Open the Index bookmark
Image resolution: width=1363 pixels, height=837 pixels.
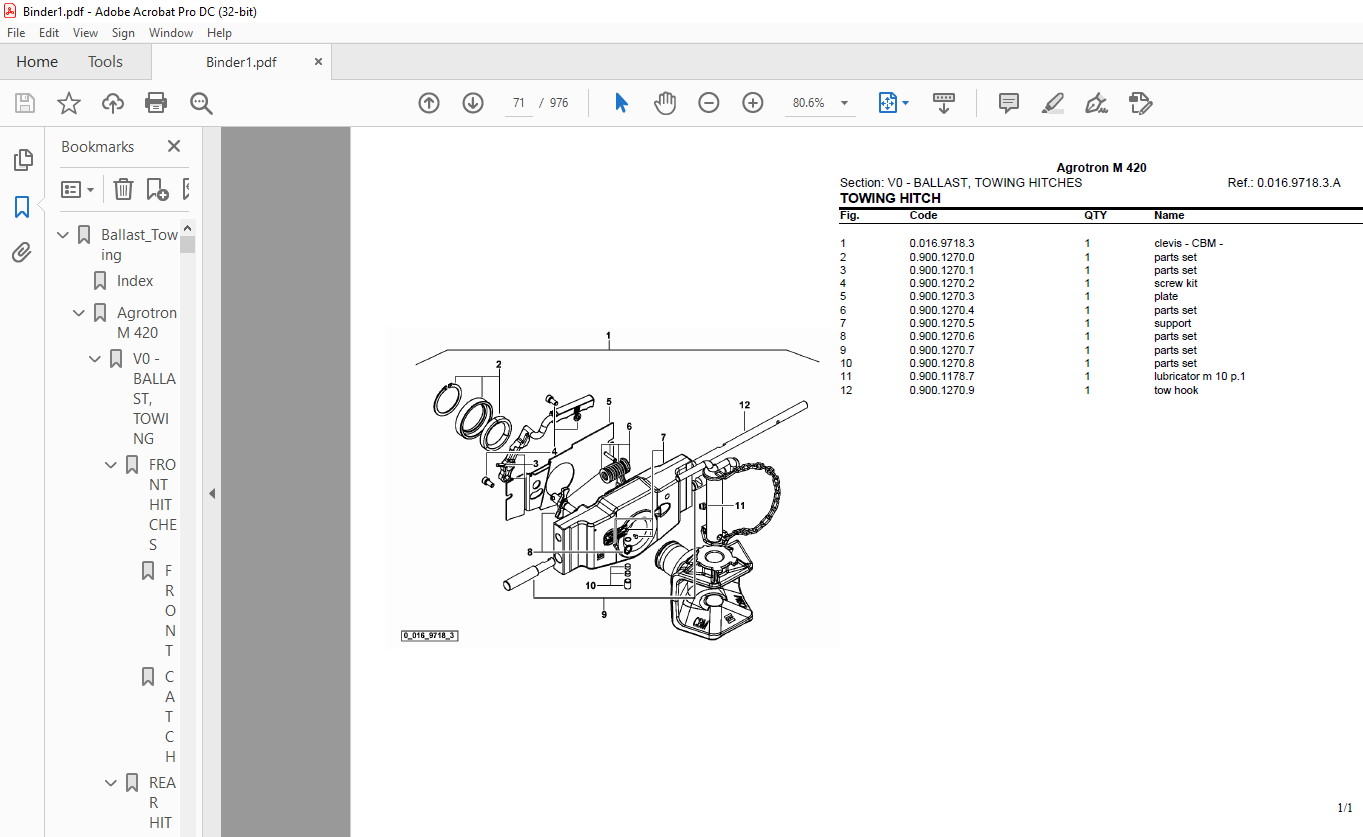coord(135,281)
